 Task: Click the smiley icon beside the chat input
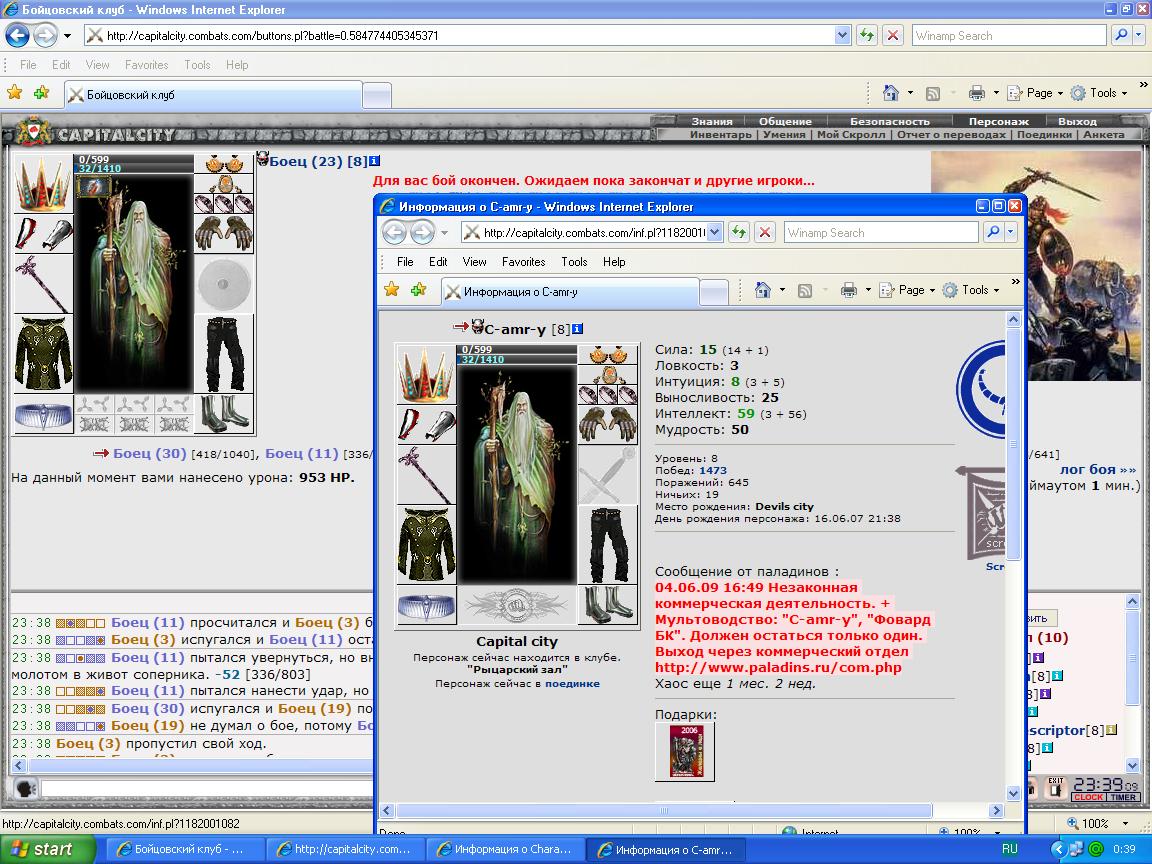click(x=26, y=788)
